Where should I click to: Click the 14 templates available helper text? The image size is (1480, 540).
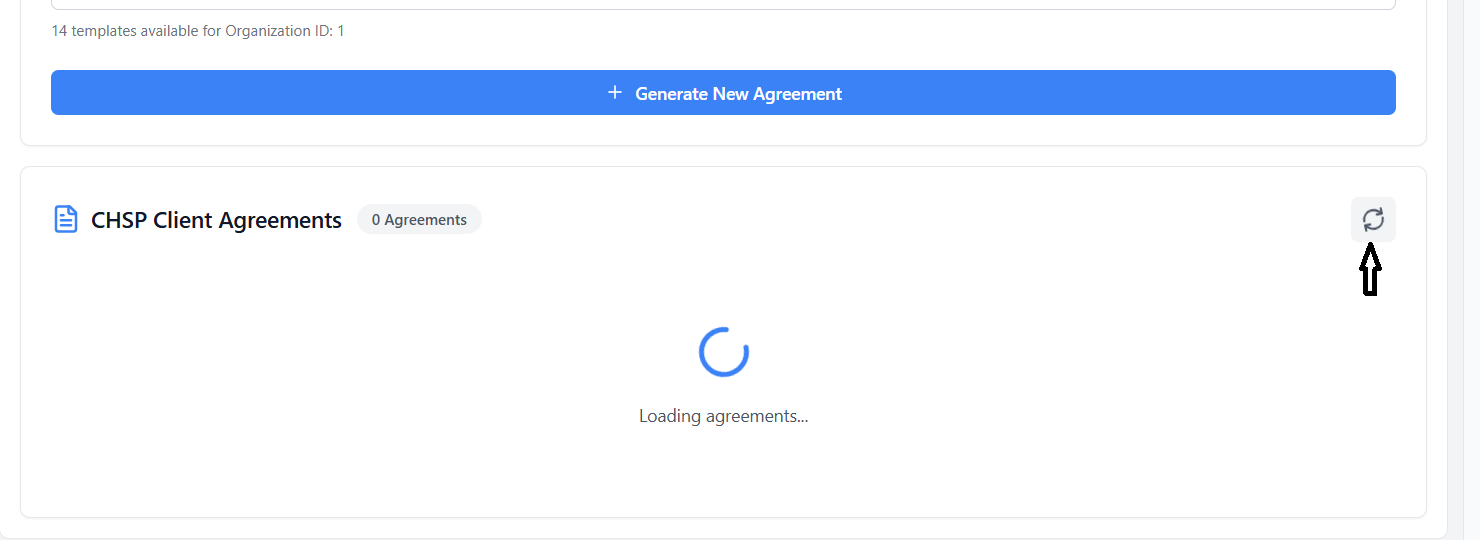pyautogui.click(x=135, y=31)
